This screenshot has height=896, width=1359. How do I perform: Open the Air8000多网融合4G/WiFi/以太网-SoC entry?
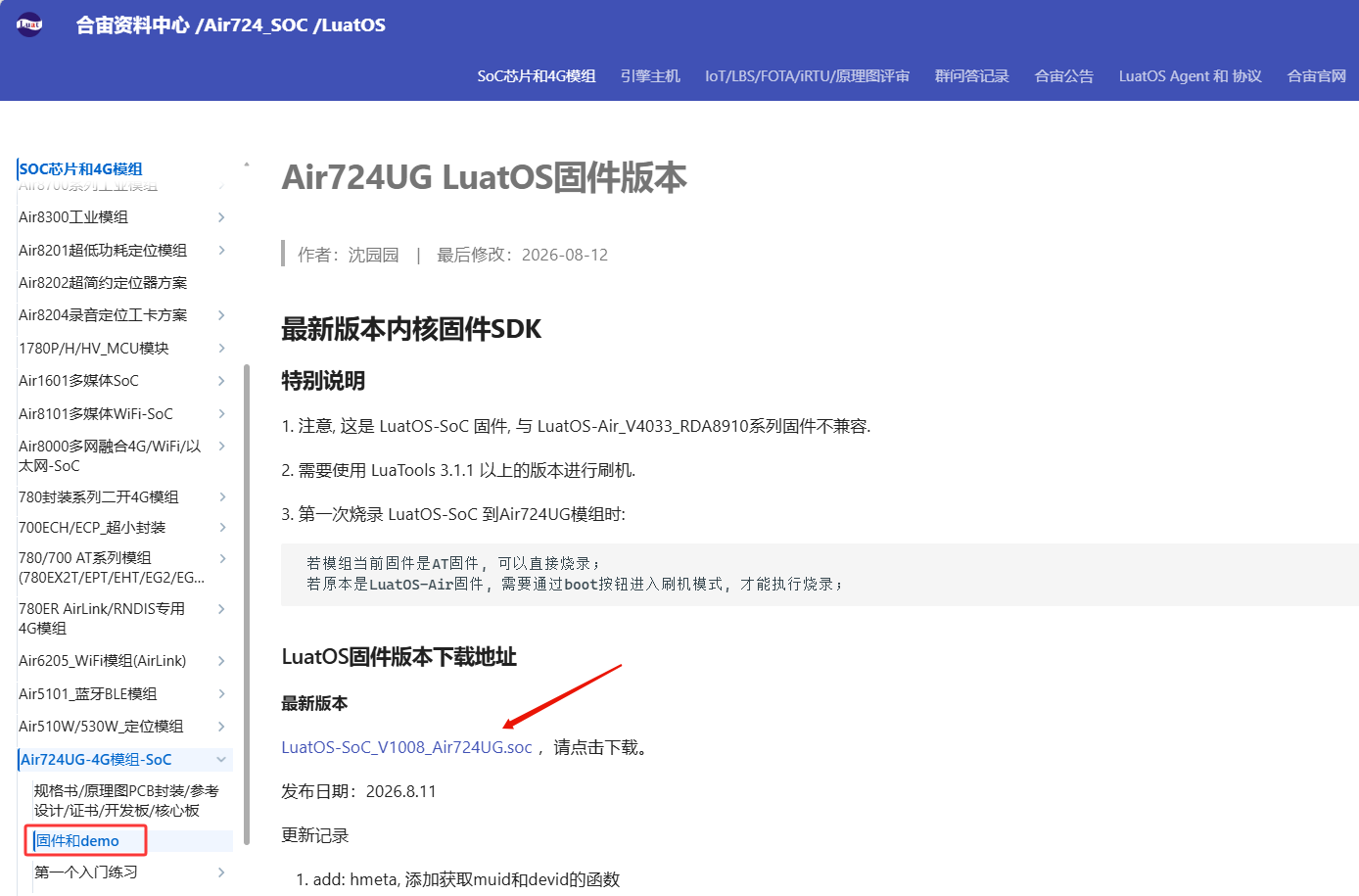(110, 456)
